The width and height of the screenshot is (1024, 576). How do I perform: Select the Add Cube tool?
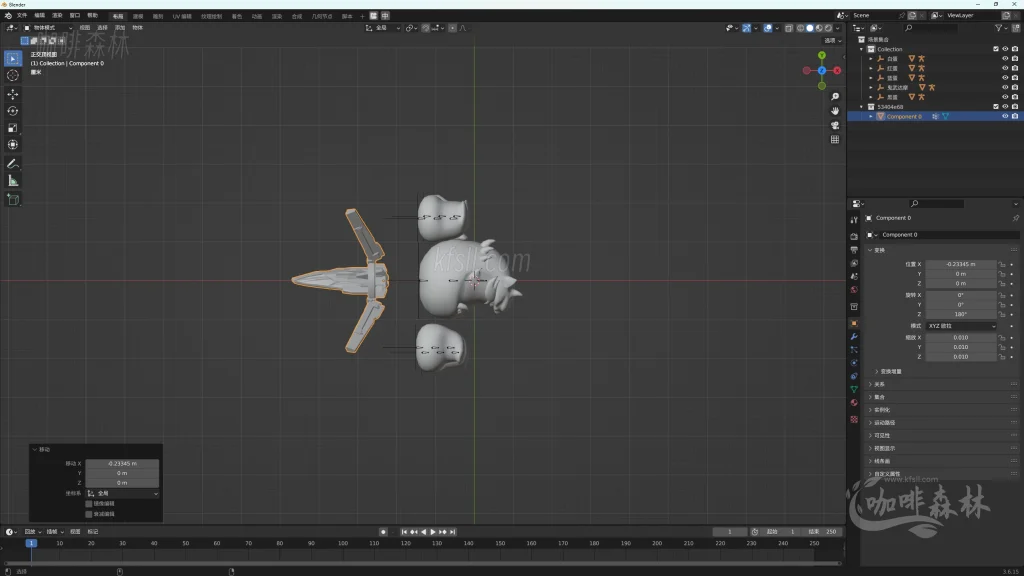point(13,199)
